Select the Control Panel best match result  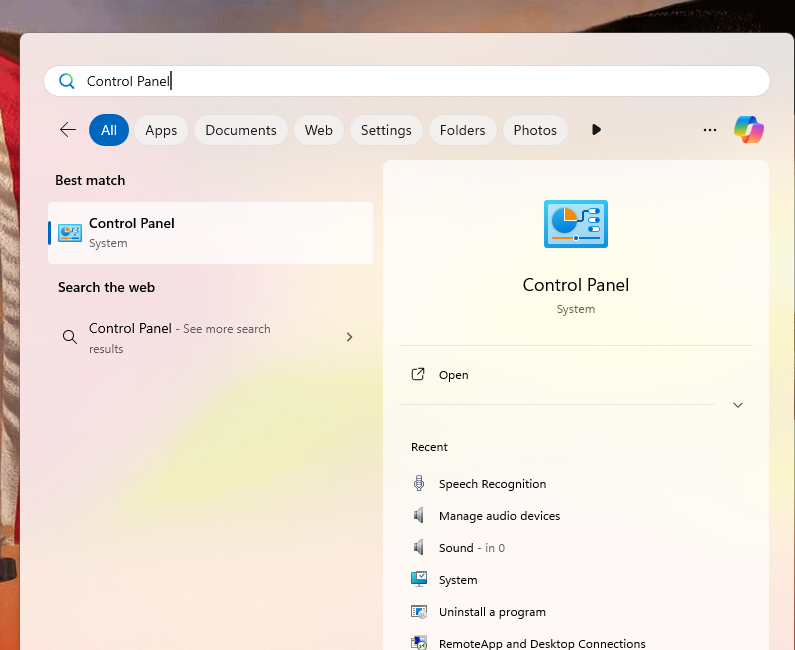(210, 232)
